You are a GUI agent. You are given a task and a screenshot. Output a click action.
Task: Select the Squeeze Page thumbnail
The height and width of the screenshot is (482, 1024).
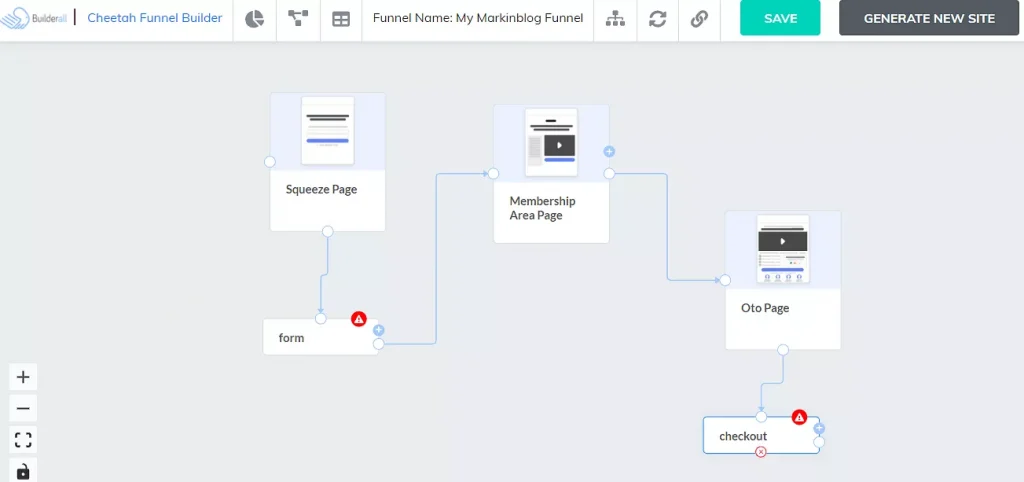tap(328, 131)
